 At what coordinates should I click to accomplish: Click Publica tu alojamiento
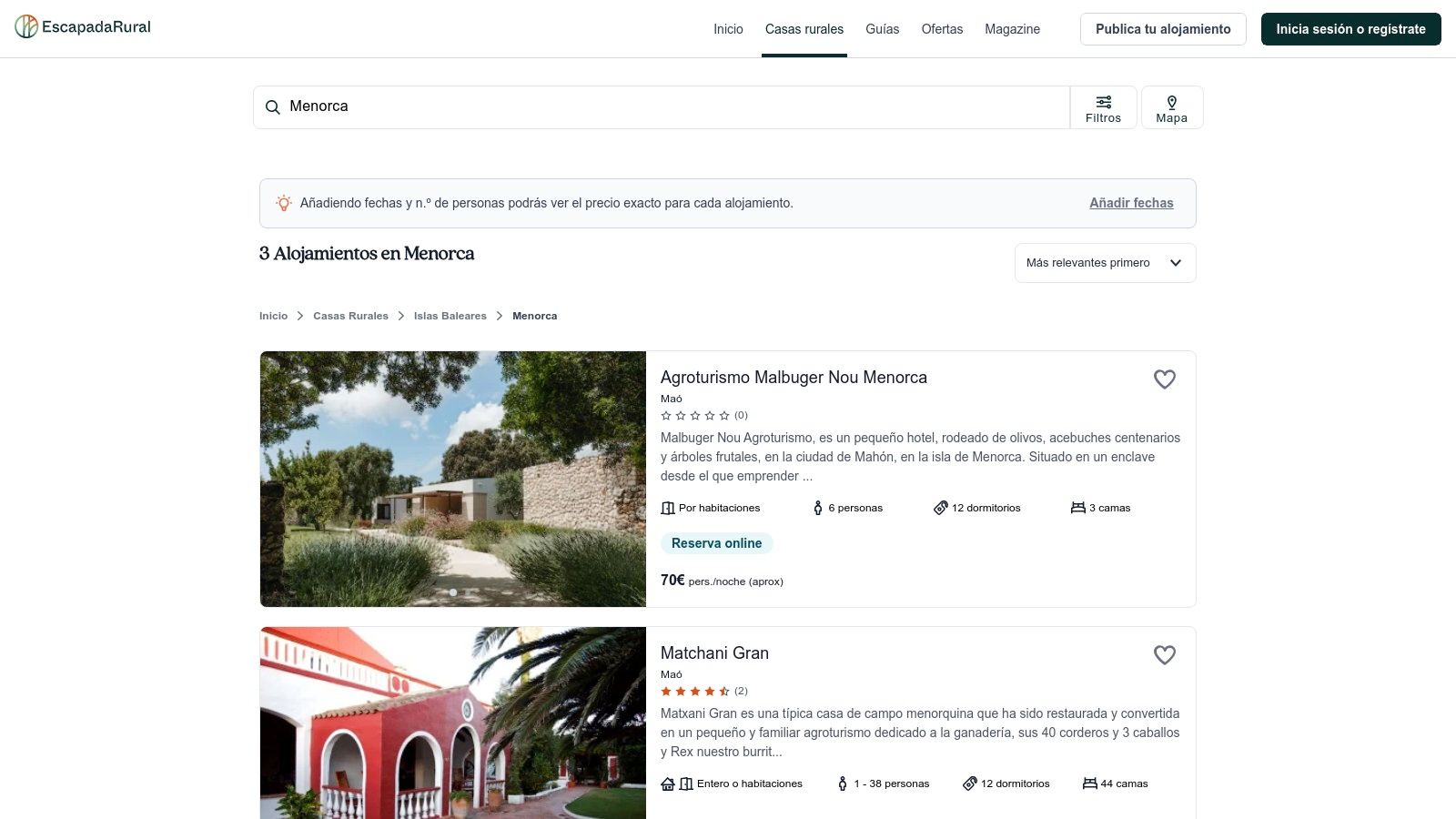pyautogui.click(x=1163, y=28)
